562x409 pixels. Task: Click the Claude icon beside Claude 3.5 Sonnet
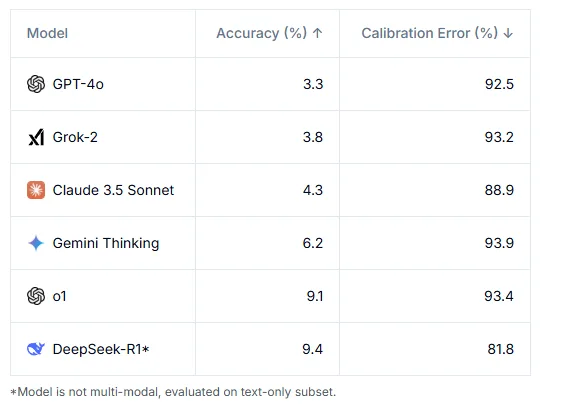(36, 190)
